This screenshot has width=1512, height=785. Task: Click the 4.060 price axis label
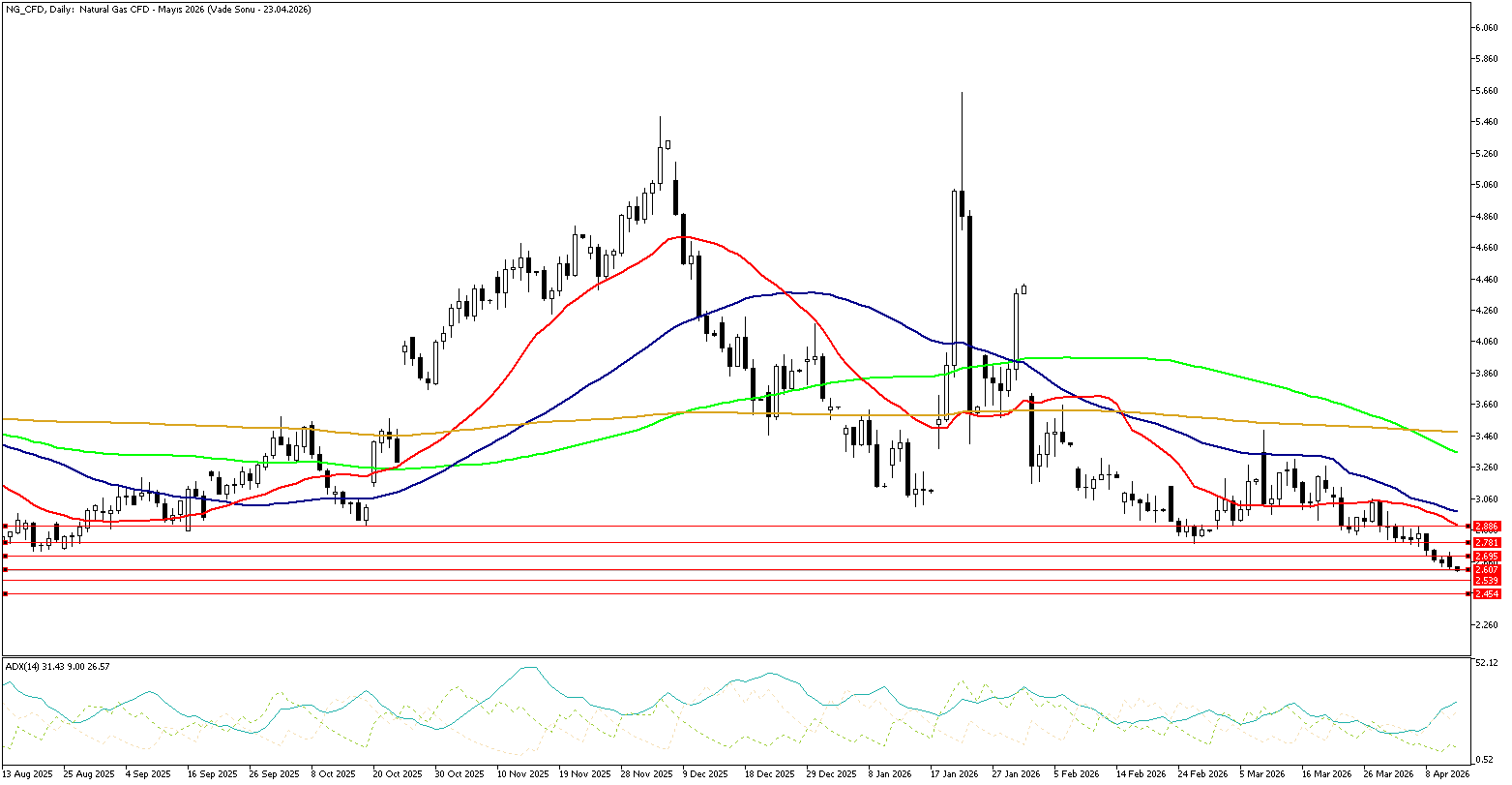(x=1487, y=342)
